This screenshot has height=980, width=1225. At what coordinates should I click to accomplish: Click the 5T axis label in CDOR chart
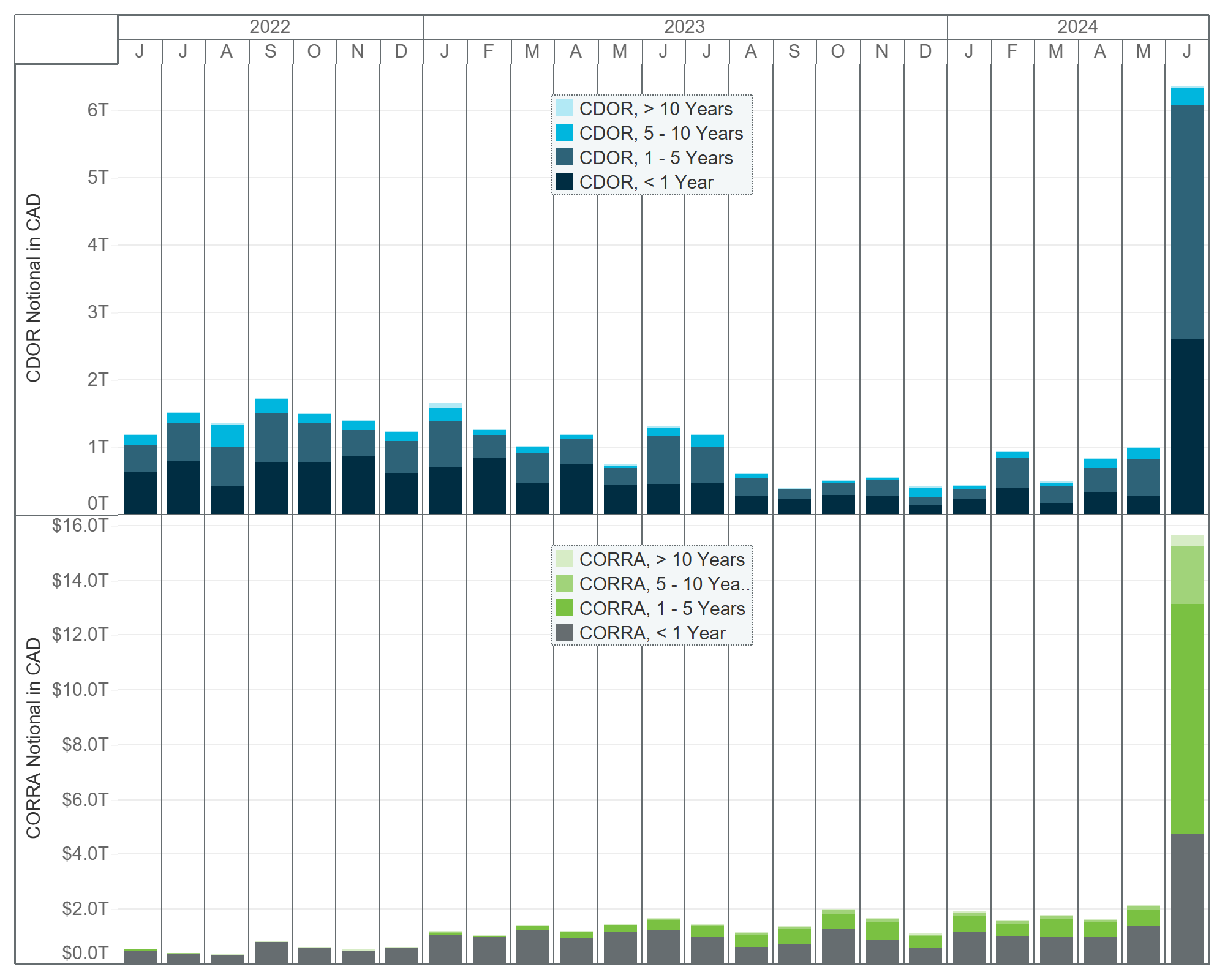pyautogui.click(x=98, y=178)
